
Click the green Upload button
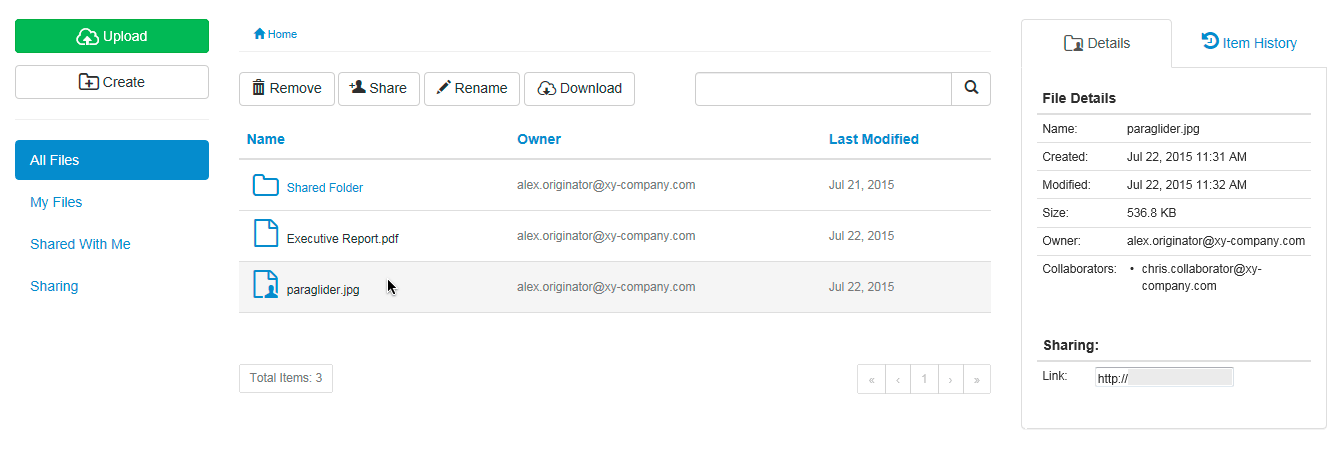(x=112, y=36)
